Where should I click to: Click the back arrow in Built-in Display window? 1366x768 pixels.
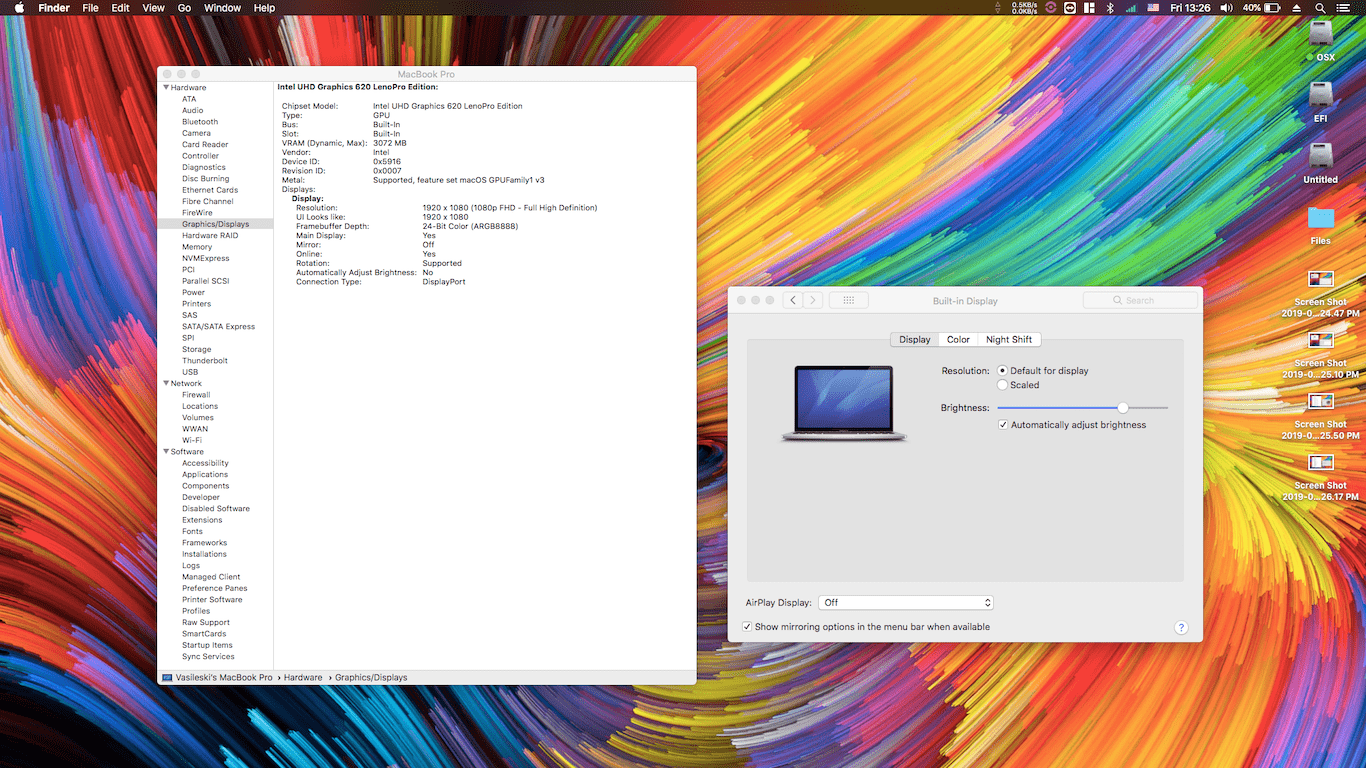[x=793, y=300]
